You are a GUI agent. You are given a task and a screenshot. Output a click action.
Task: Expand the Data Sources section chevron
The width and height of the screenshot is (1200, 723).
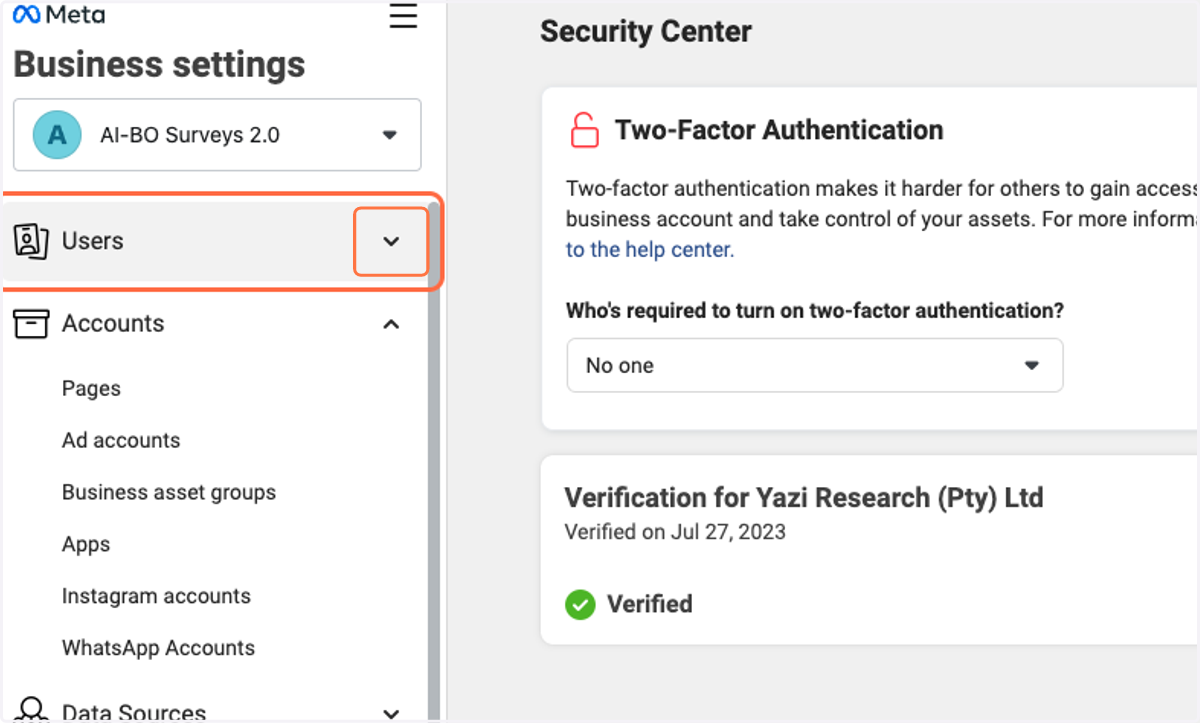[391, 713]
